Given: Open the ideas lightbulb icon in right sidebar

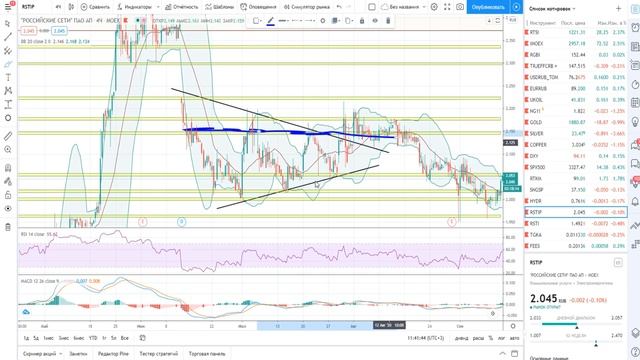Looking at the screenshot, I should (635, 122).
